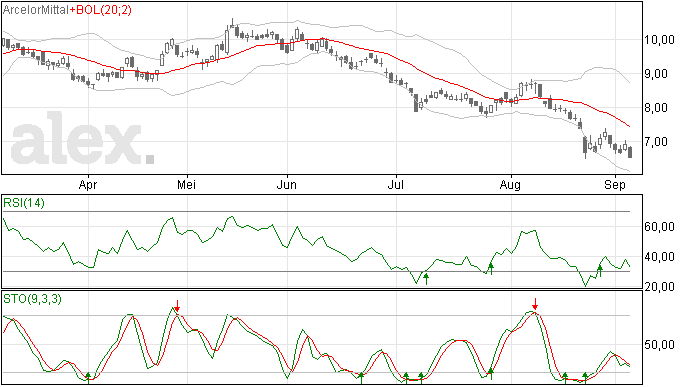This screenshot has height=387, width=690.
Task: Click the 20,00 RSI axis value
Action: point(659,287)
